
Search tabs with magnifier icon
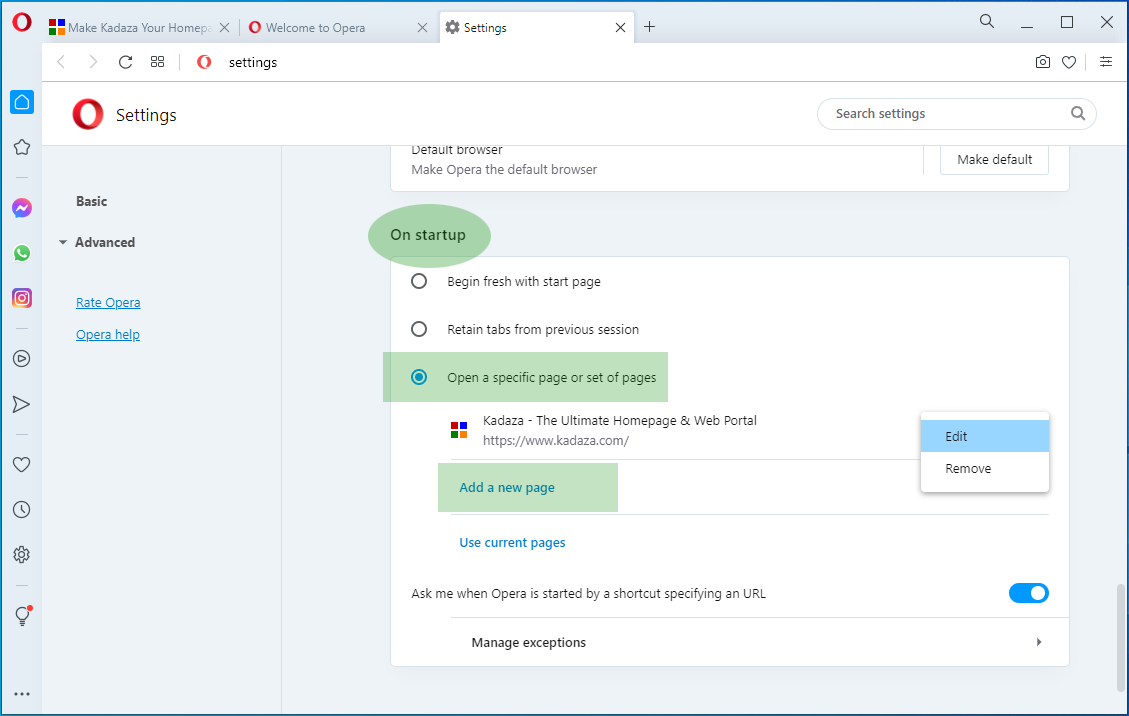(x=987, y=22)
